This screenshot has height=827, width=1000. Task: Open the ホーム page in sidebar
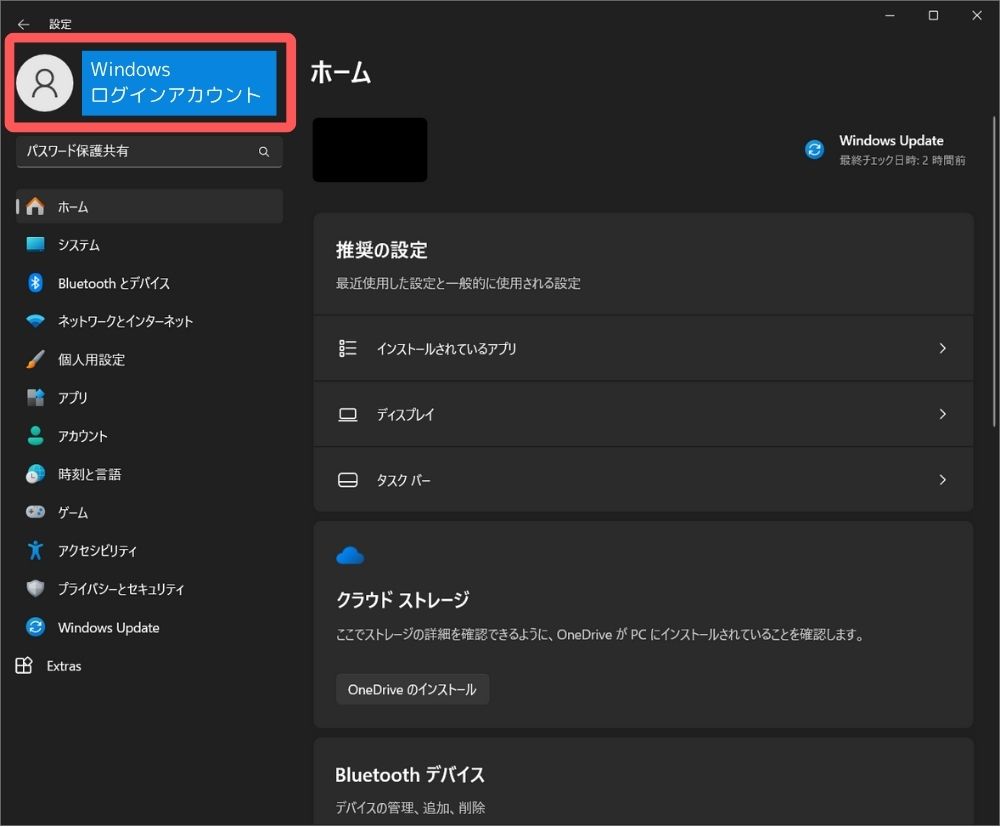[149, 207]
